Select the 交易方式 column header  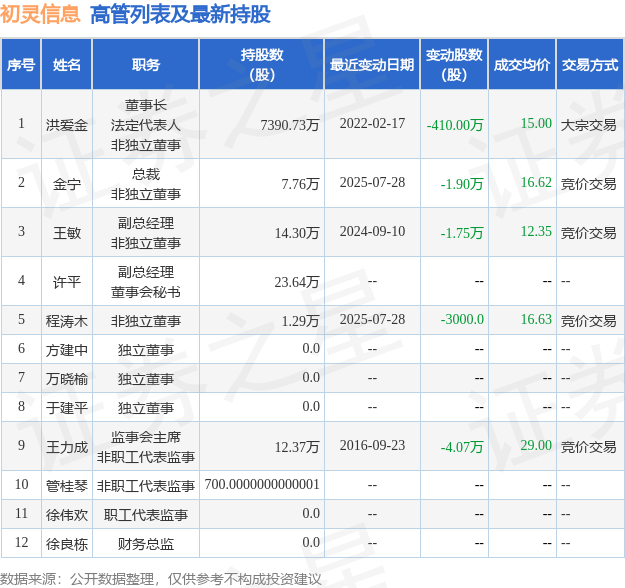(x=590, y=65)
